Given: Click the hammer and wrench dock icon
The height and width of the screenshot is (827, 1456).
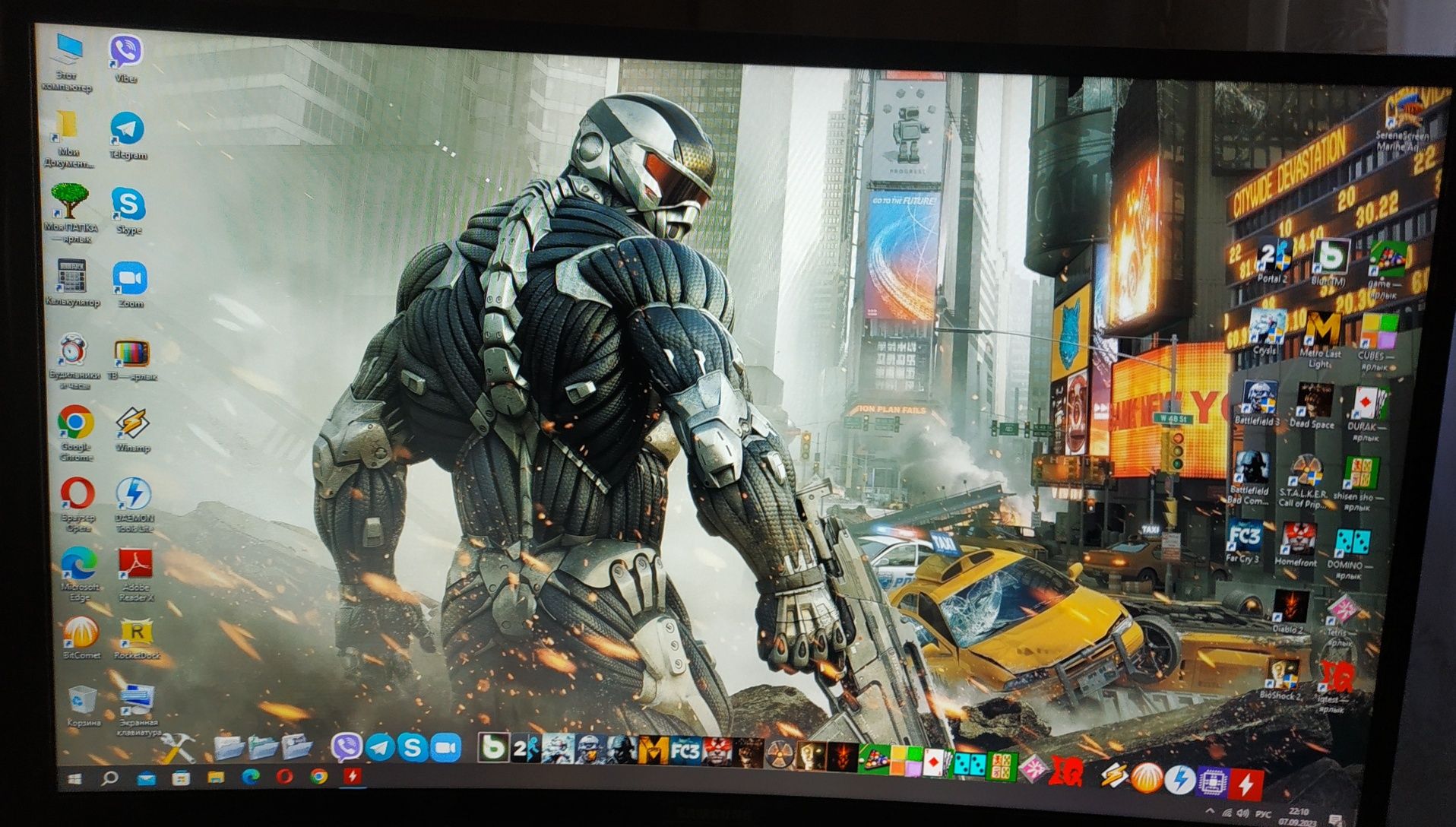Looking at the screenshot, I should [179, 748].
